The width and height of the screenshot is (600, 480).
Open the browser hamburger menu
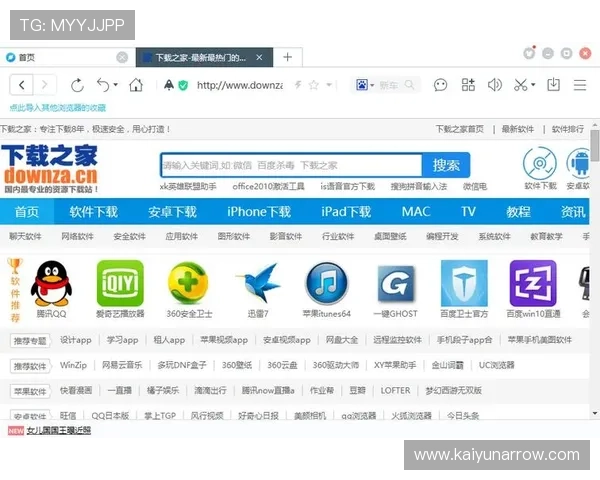(580, 85)
